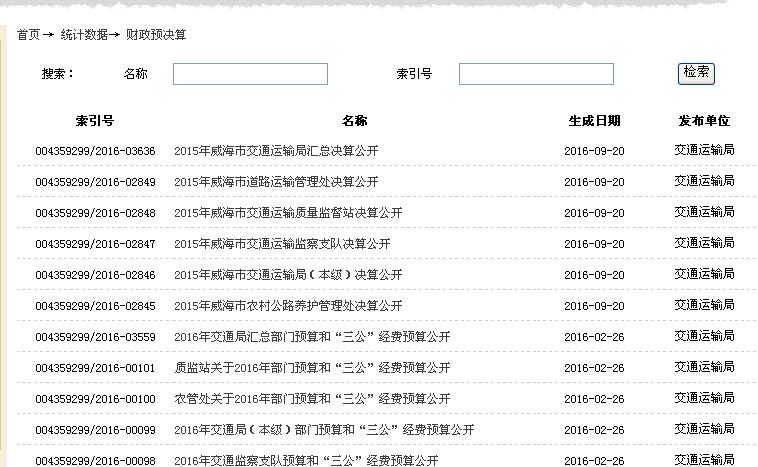The image size is (758, 467).
Task: Open 2016年交通监察支队预算 link
Action: [x=306, y=460]
